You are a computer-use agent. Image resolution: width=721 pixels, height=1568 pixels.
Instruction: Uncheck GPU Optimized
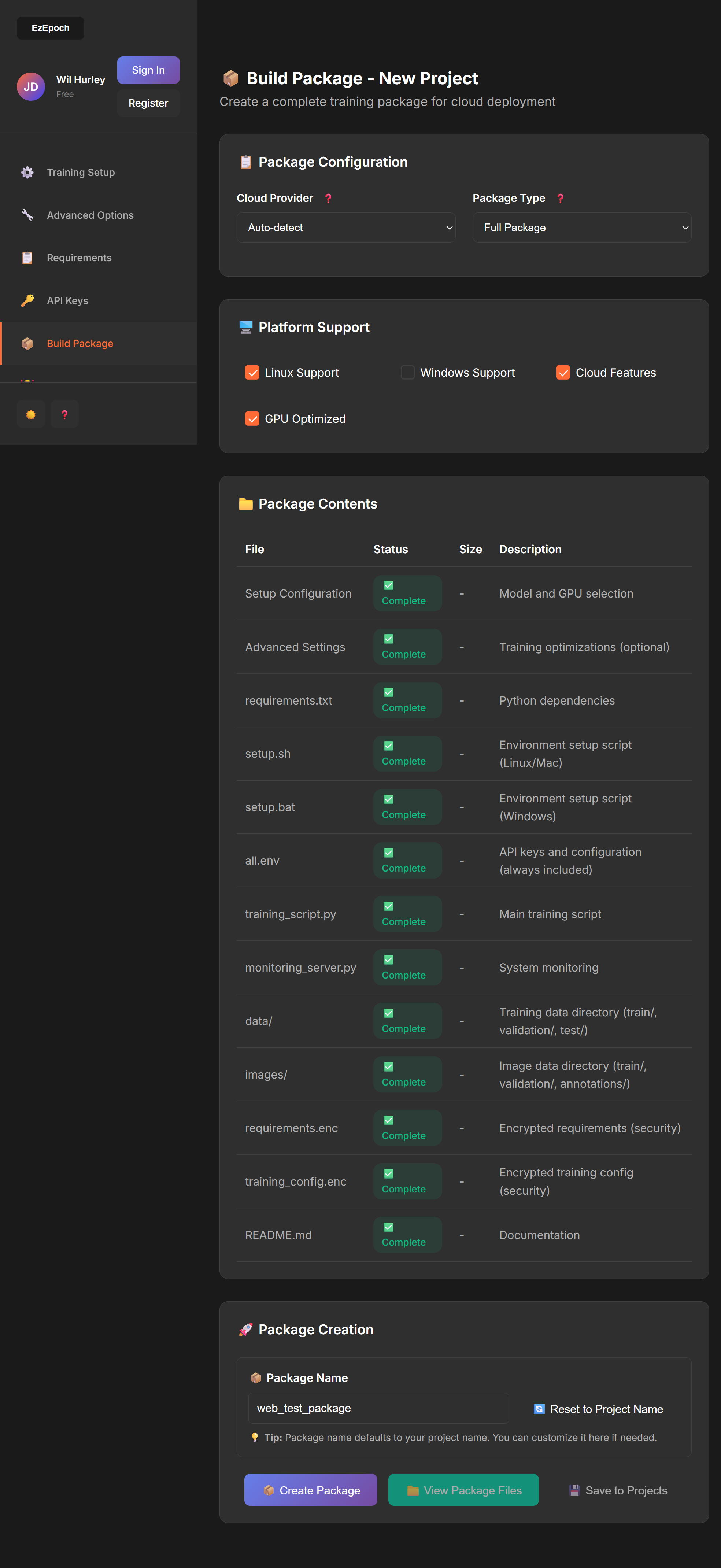[252, 418]
